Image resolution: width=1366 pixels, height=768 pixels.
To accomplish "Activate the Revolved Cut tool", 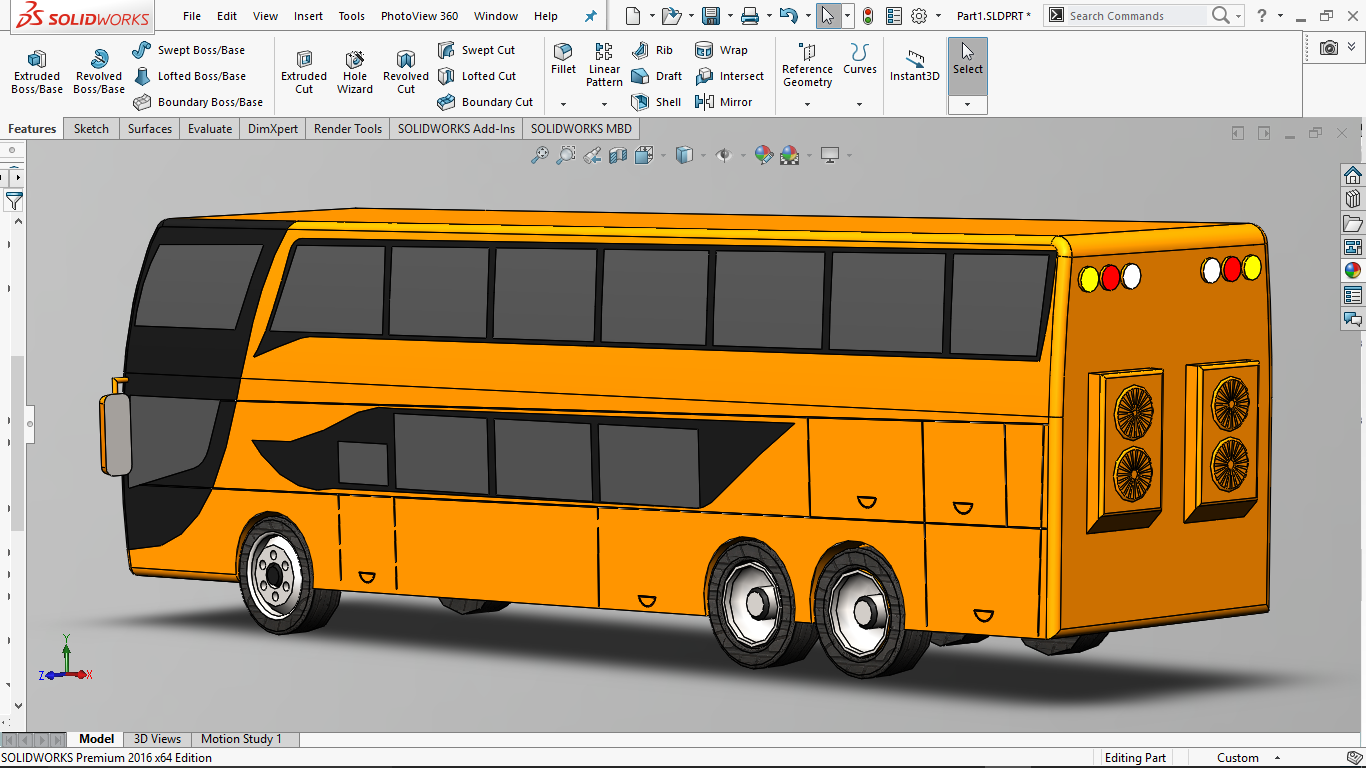I will (x=406, y=72).
